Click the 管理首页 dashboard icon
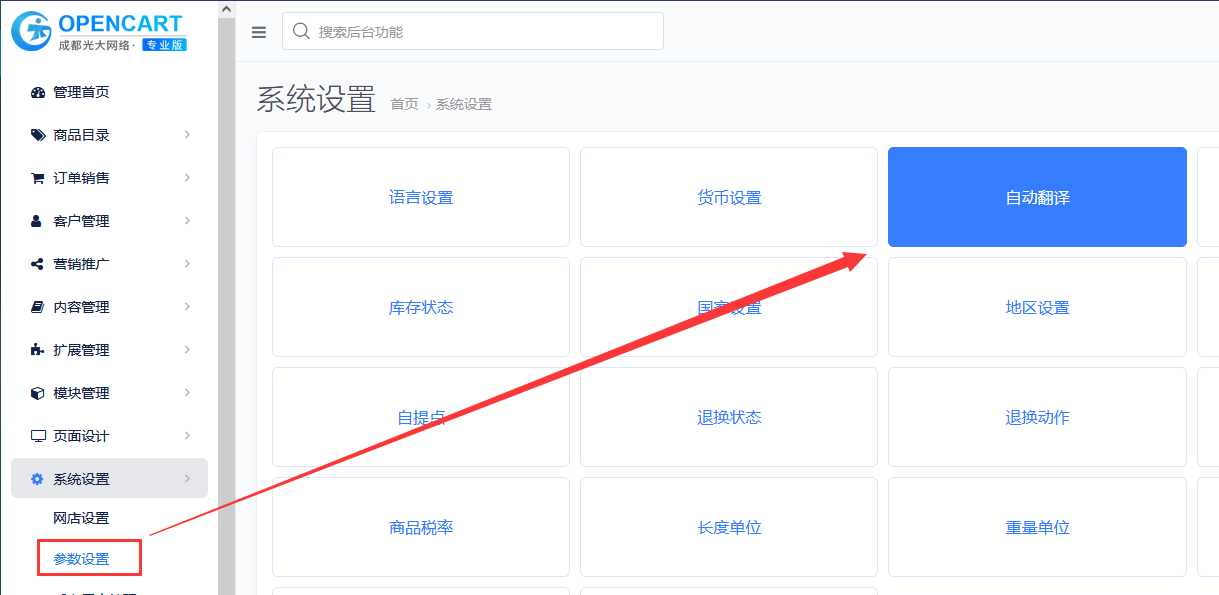Viewport: 1219px width, 595px height. click(x=38, y=92)
